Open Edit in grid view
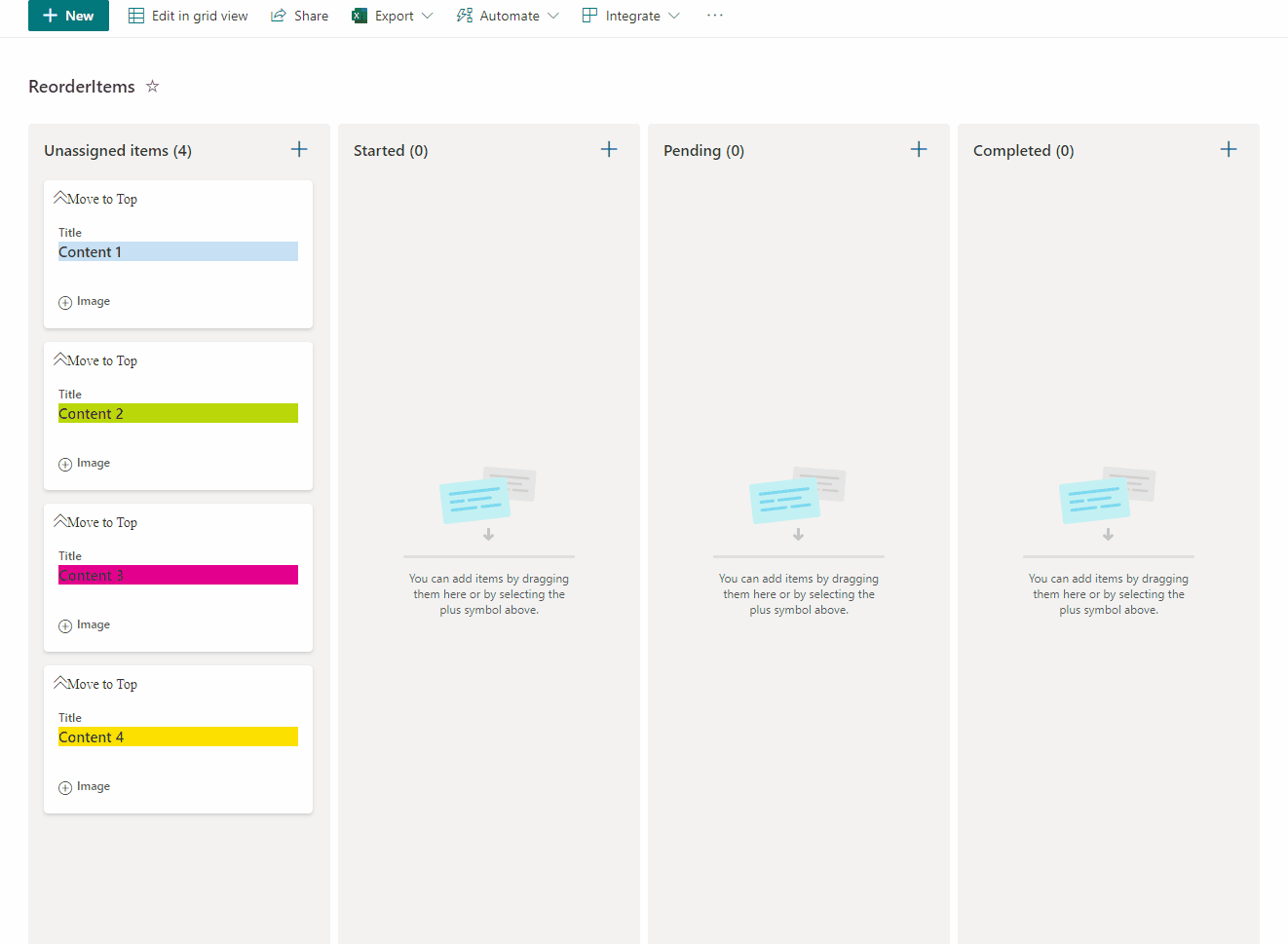1288x944 pixels. pyautogui.click(x=188, y=16)
